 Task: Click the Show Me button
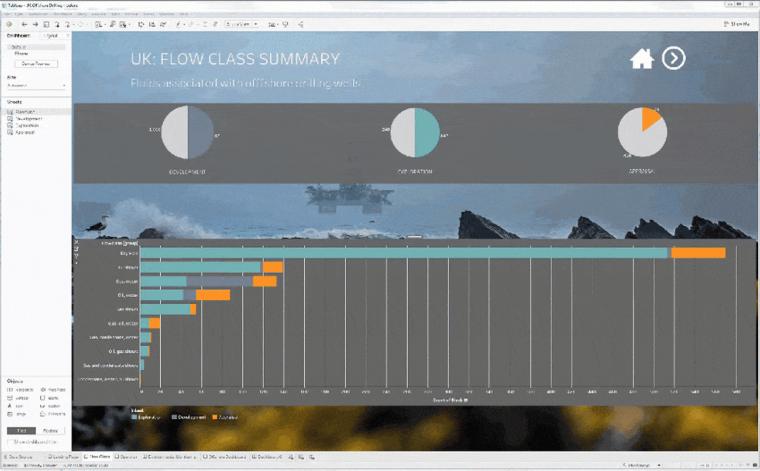pos(736,24)
